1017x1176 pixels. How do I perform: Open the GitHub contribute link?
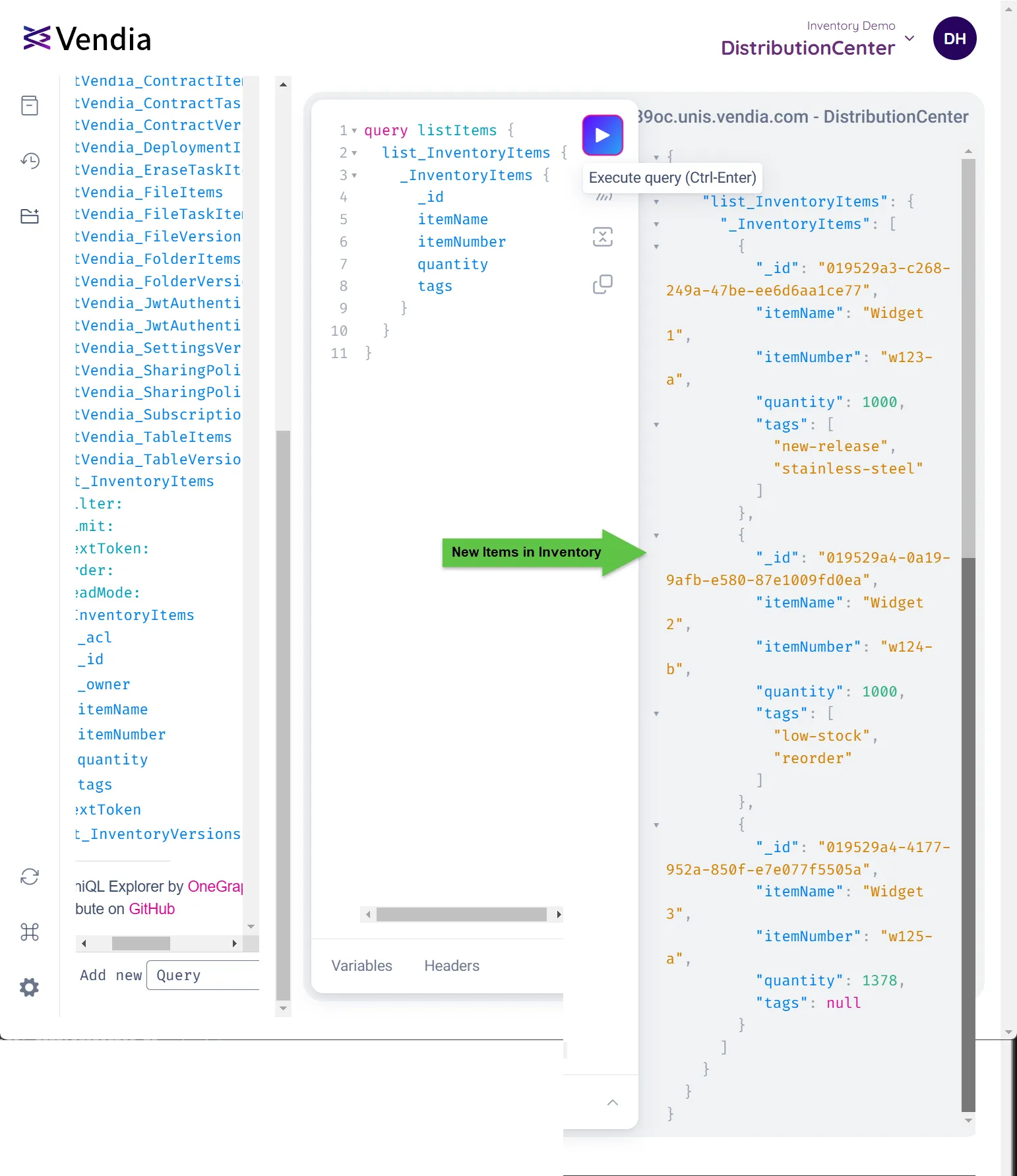click(152, 909)
